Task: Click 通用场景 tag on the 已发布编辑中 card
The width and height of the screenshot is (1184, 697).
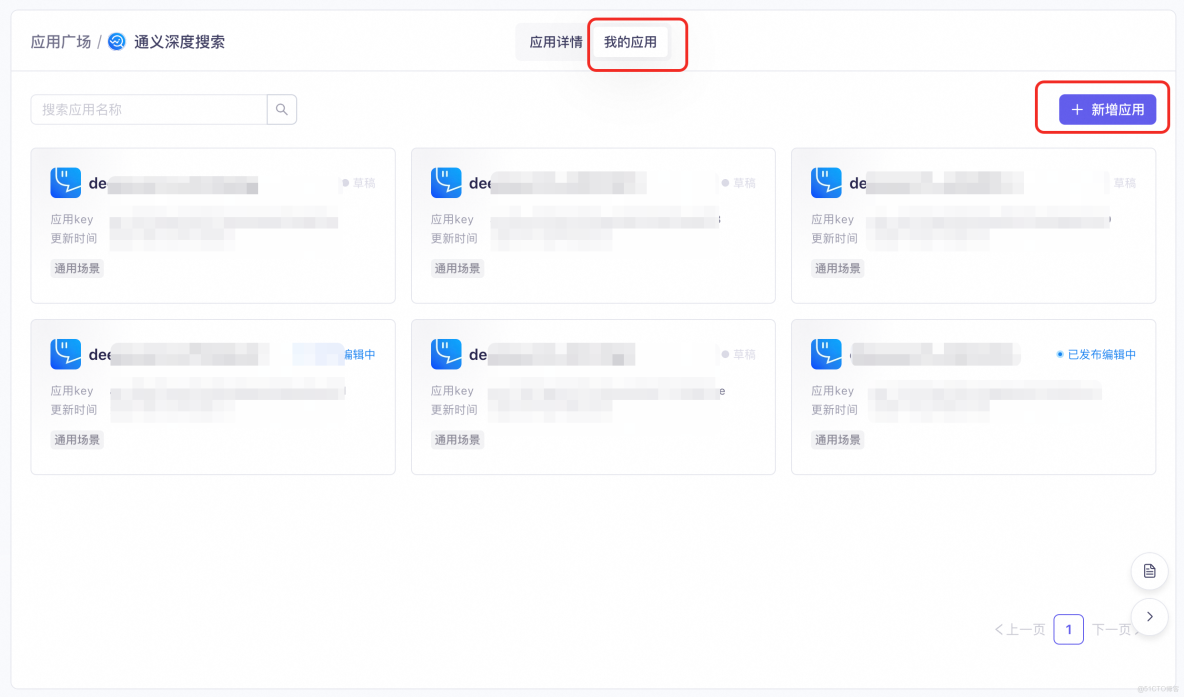Action: tap(837, 439)
